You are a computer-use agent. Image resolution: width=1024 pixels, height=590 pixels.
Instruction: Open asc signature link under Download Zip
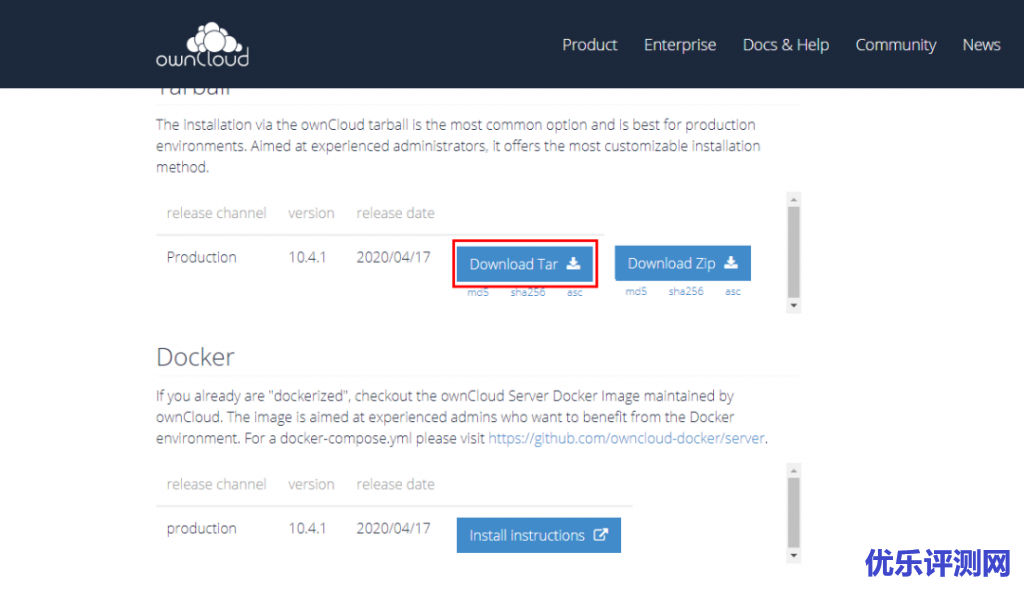coord(733,292)
